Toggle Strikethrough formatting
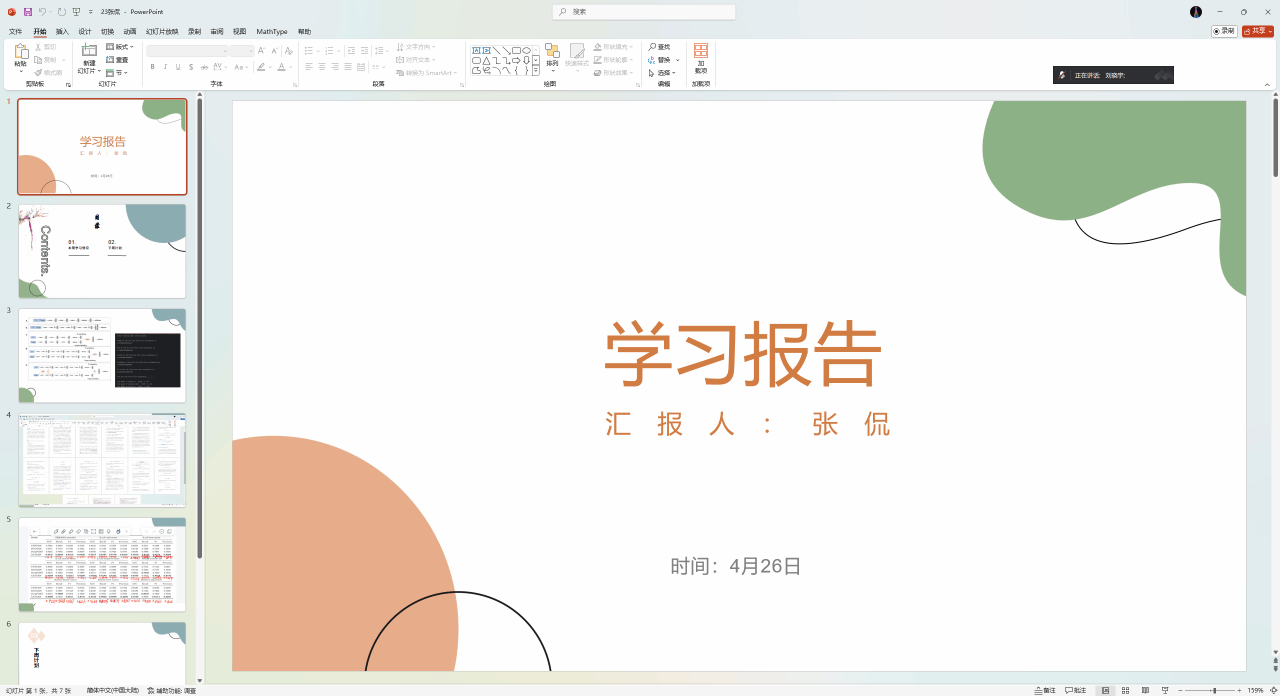Image resolution: width=1280 pixels, height=696 pixels. [204, 67]
